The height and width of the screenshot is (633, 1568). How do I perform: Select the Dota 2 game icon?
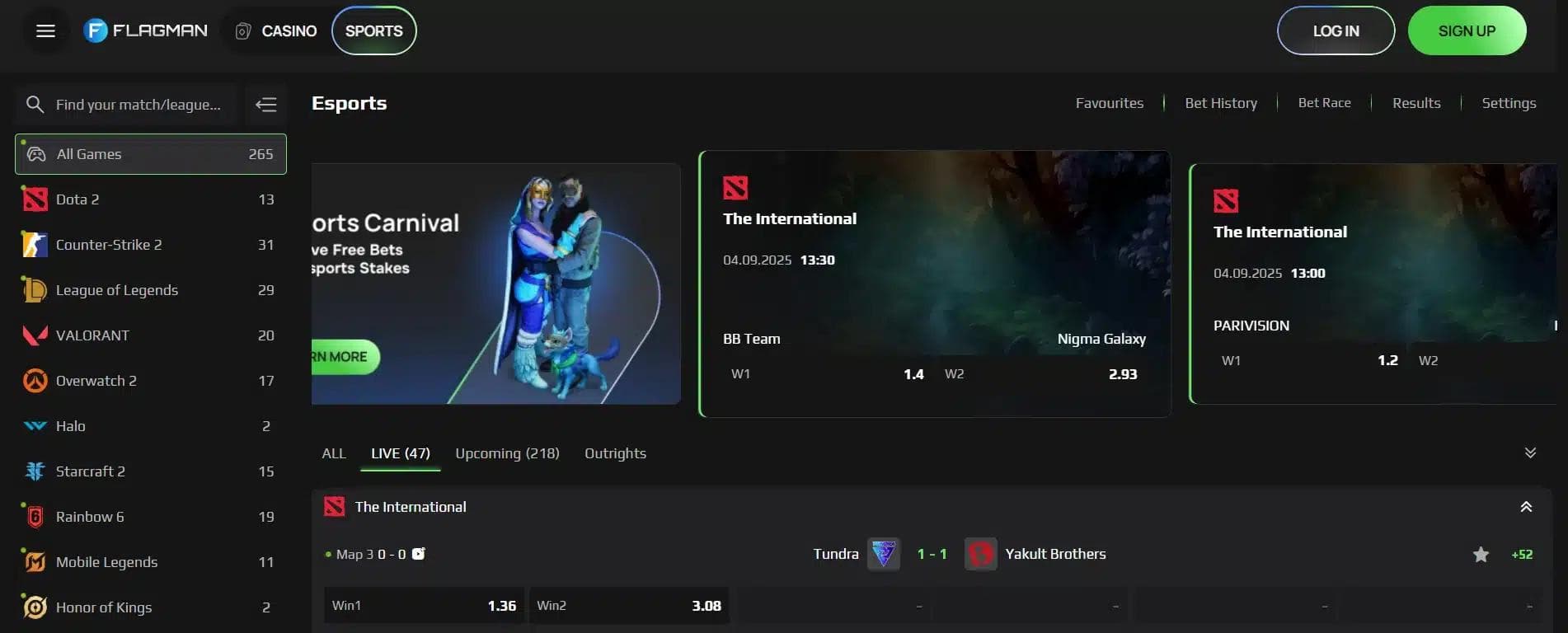35,199
